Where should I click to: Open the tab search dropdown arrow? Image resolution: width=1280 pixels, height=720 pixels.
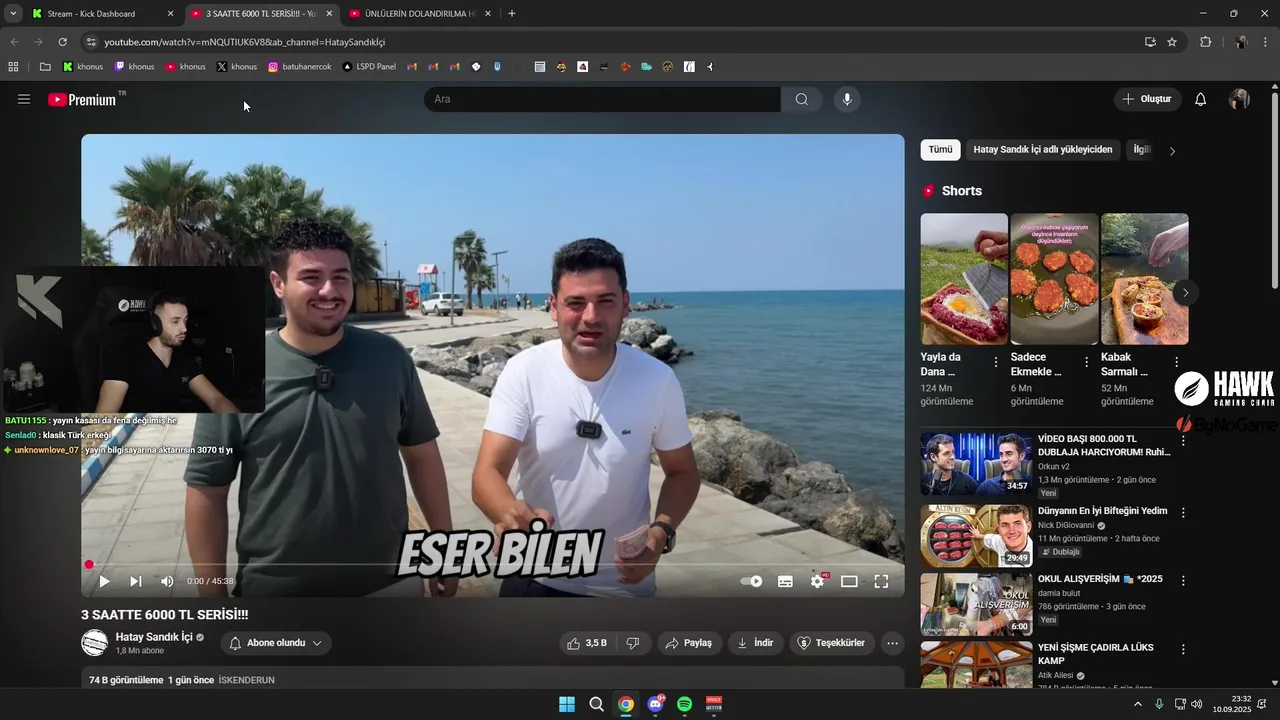click(13, 14)
